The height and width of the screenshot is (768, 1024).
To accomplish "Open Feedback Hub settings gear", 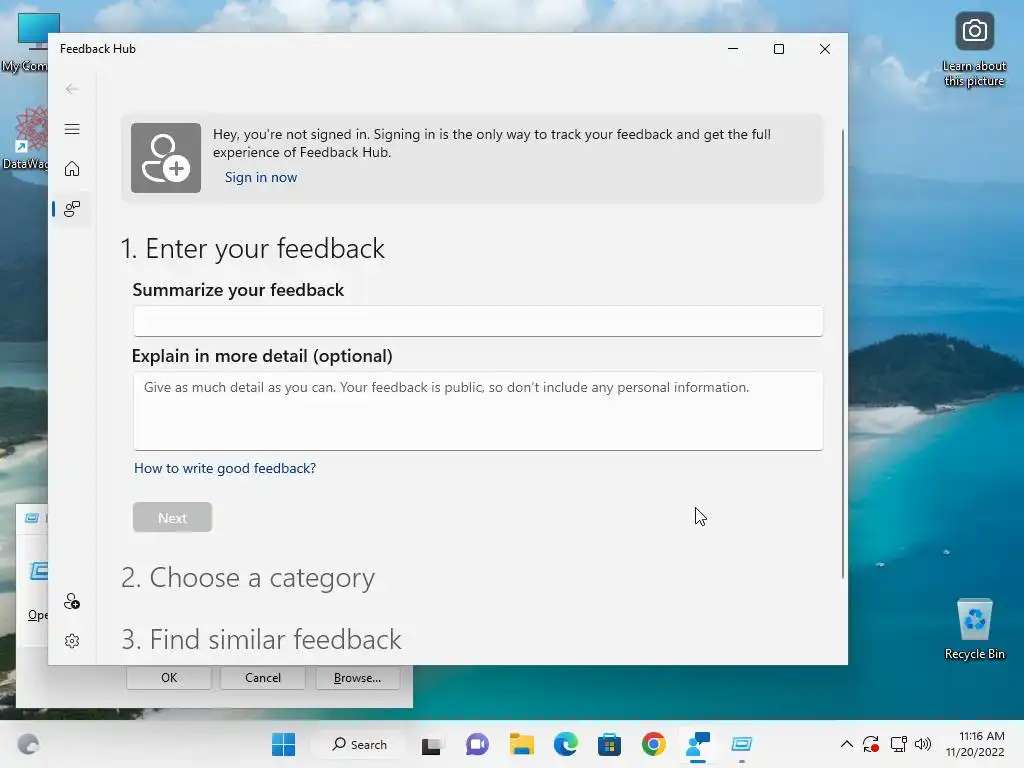I will [x=72, y=641].
